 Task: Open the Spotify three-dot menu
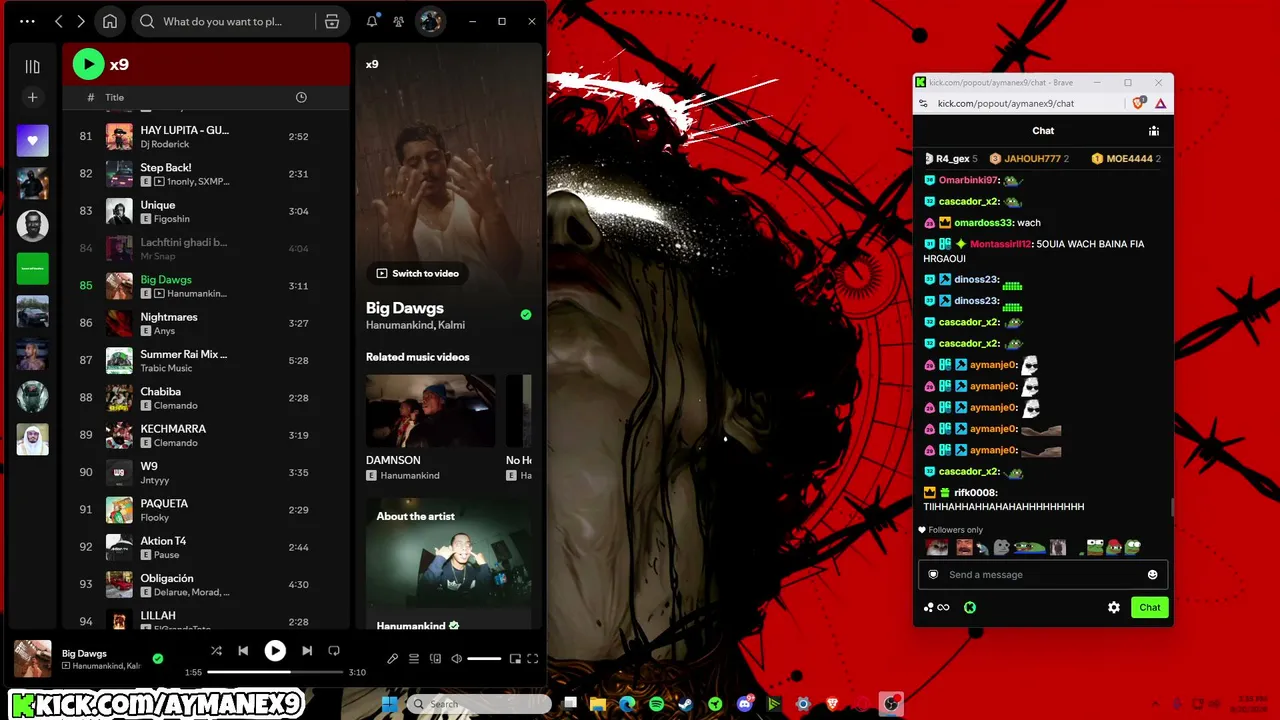[x=27, y=21]
